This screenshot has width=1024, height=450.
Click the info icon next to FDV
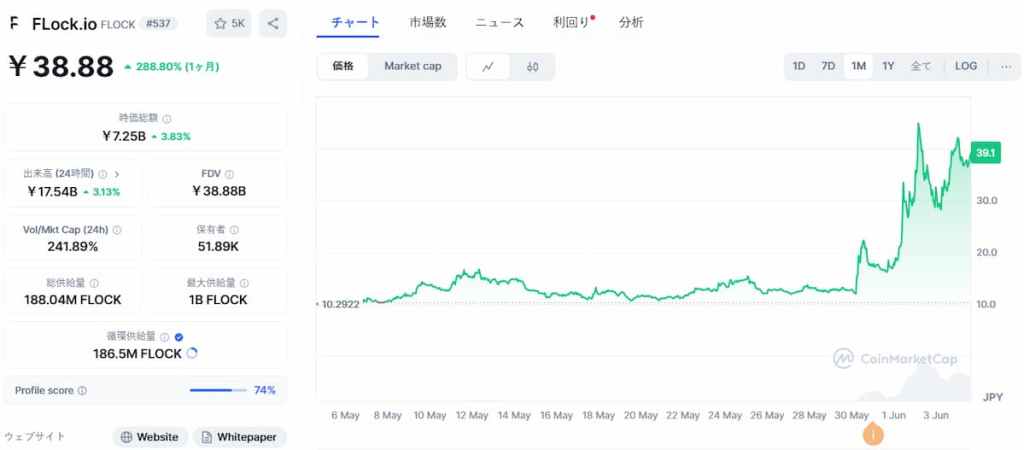pos(230,174)
